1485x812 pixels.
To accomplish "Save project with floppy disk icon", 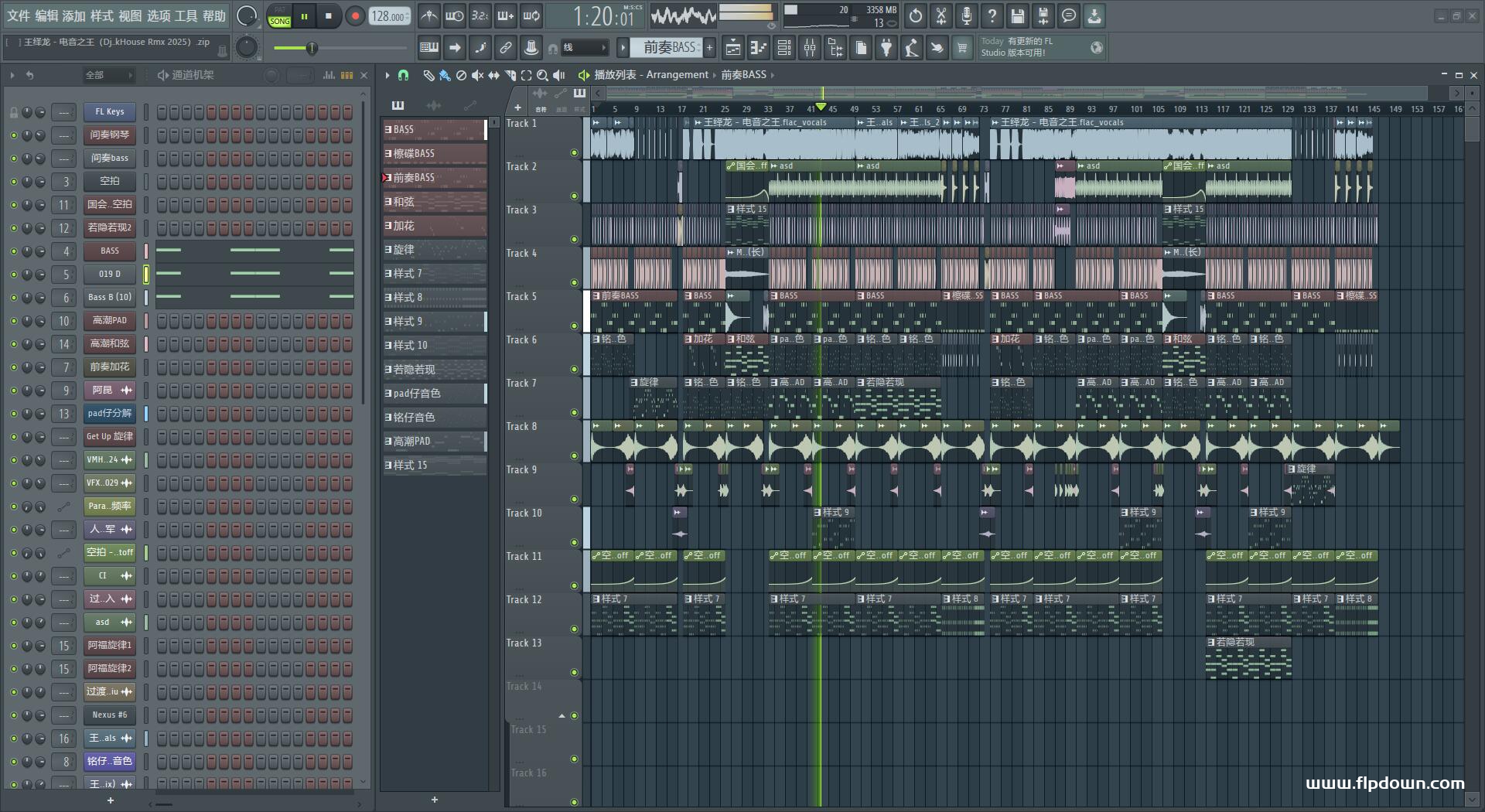I will point(1018,15).
